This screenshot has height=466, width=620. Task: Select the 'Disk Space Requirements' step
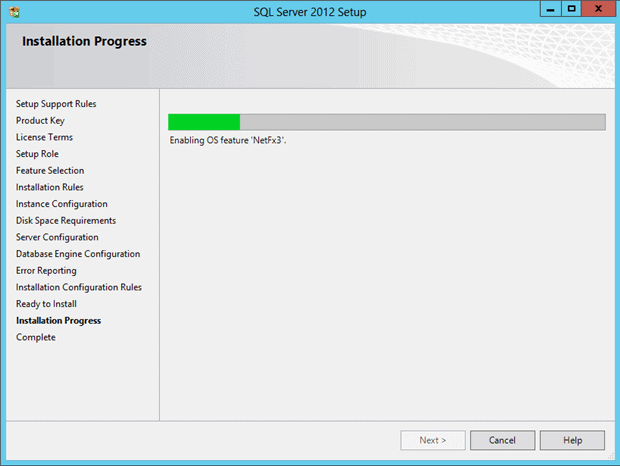click(66, 221)
